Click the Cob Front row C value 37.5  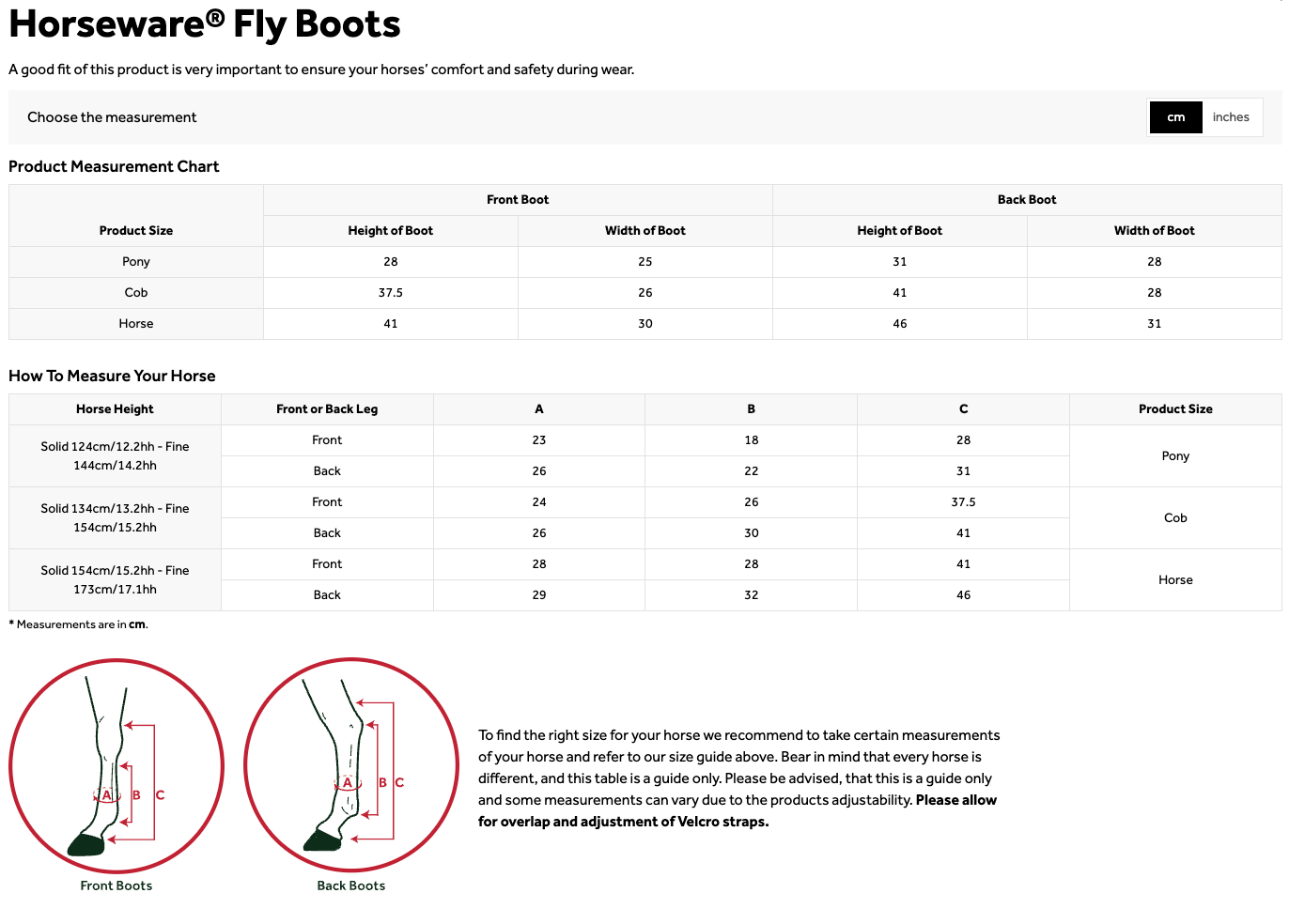point(964,502)
